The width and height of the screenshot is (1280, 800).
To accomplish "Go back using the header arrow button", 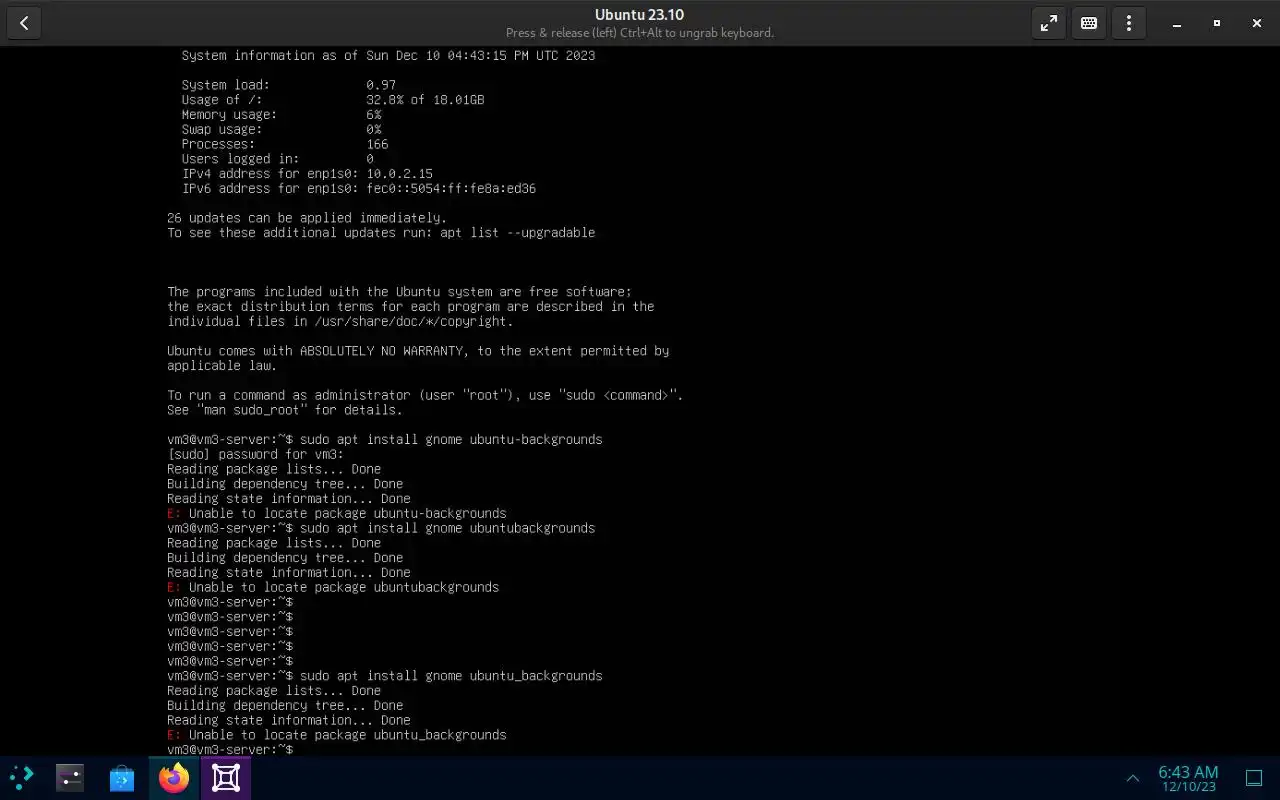I will coord(24,23).
